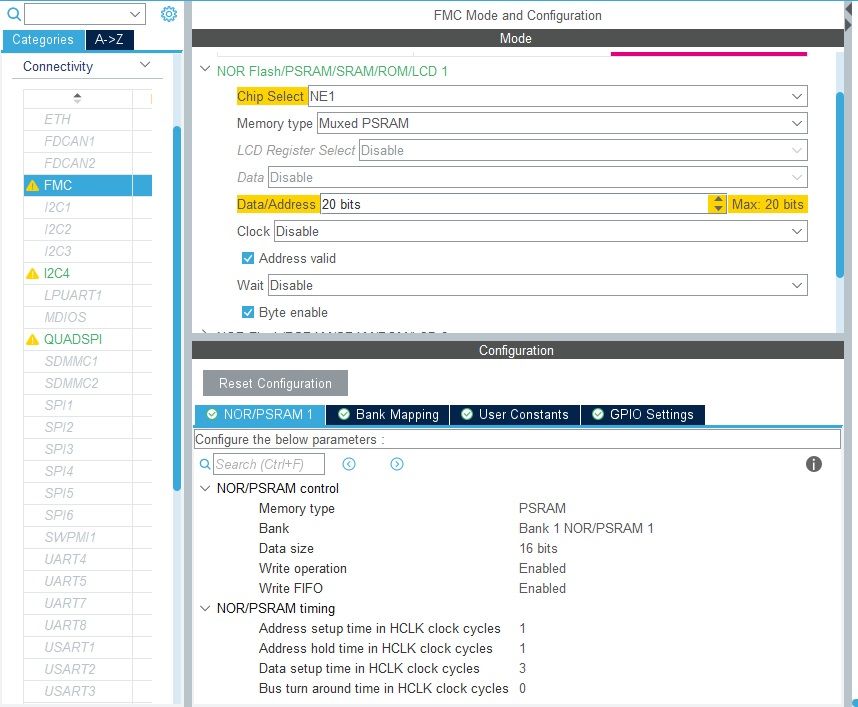Screen dimensions: 858x707
Task: Click the check icon on GPIO Settings tab
Action: pyautogui.click(x=598, y=414)
